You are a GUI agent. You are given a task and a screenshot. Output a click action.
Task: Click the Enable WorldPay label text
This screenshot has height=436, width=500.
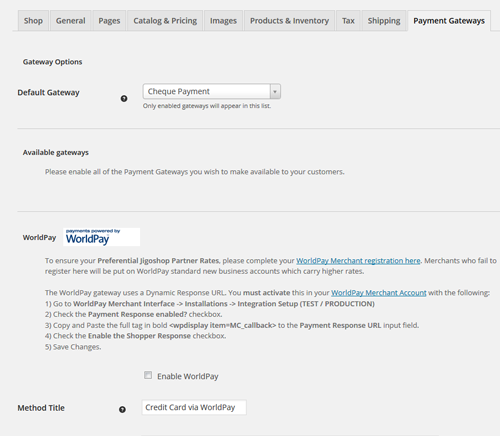coord(188,376)
